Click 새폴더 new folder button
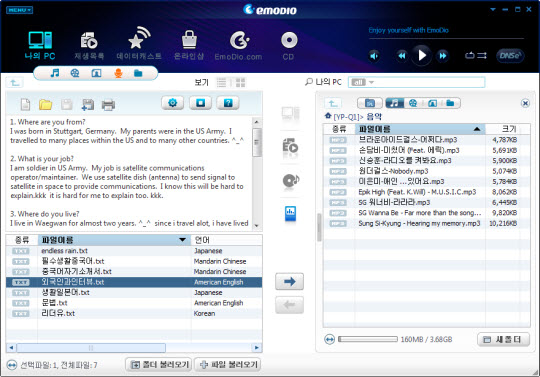This screenshot has width=540, height=377. pos(503,339)
